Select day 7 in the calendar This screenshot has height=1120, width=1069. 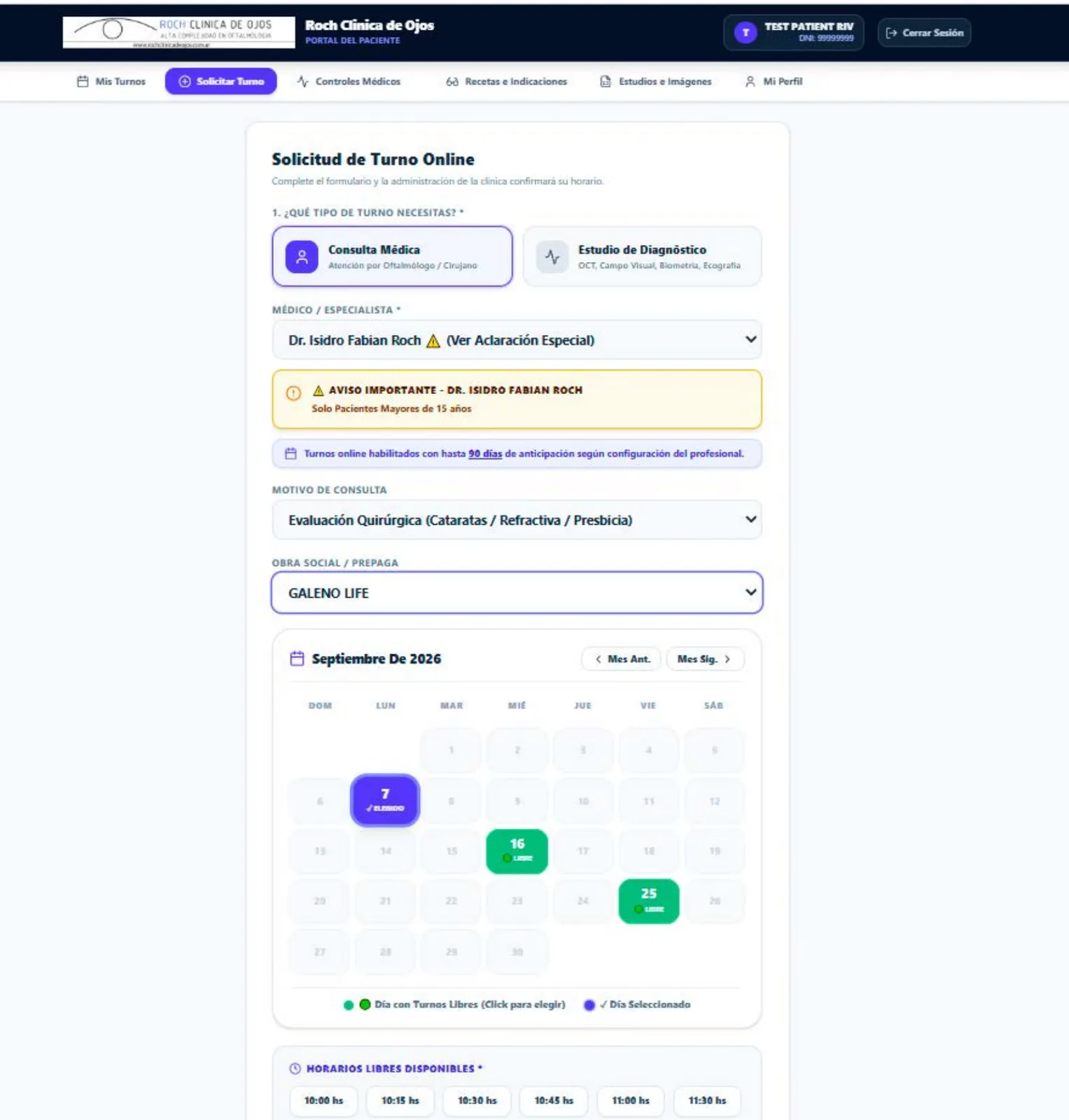point(385,800)
